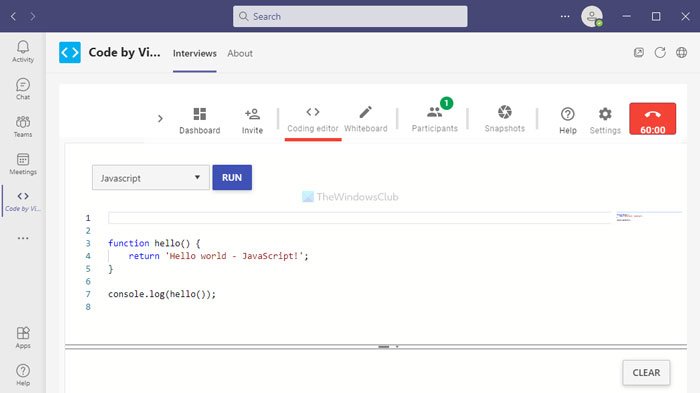Viewport: 700px width, 393px height.
Task: Click the CLEAR output button
Action: click(646, 372)
